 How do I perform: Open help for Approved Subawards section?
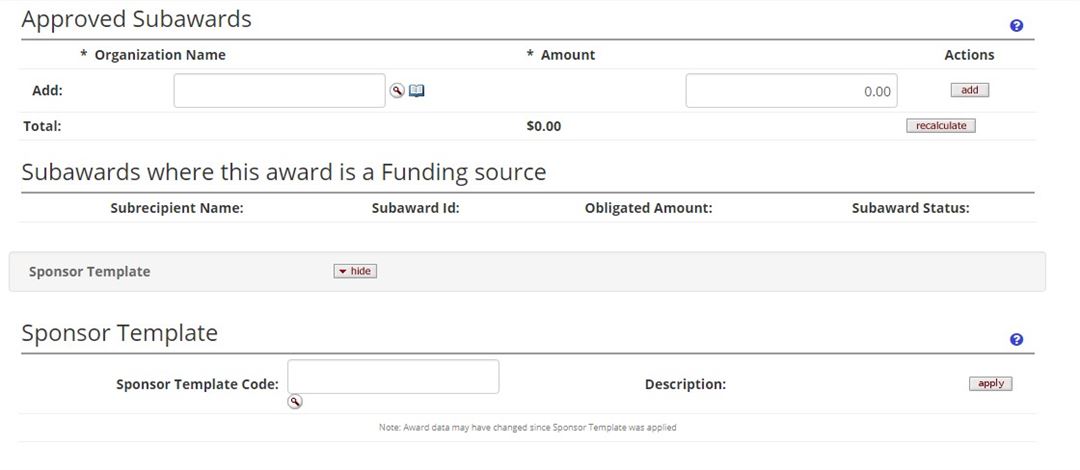click(1017, 26)
